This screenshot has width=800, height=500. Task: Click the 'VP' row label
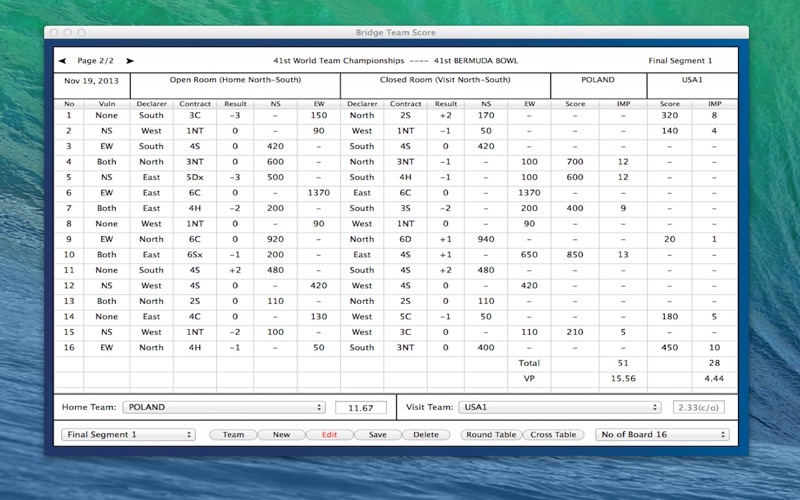529,379
